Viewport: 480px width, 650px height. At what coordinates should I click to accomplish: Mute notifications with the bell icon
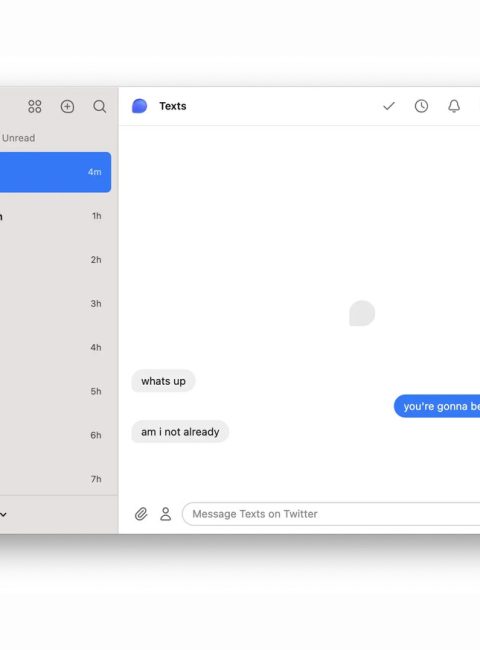click(454, 106)
